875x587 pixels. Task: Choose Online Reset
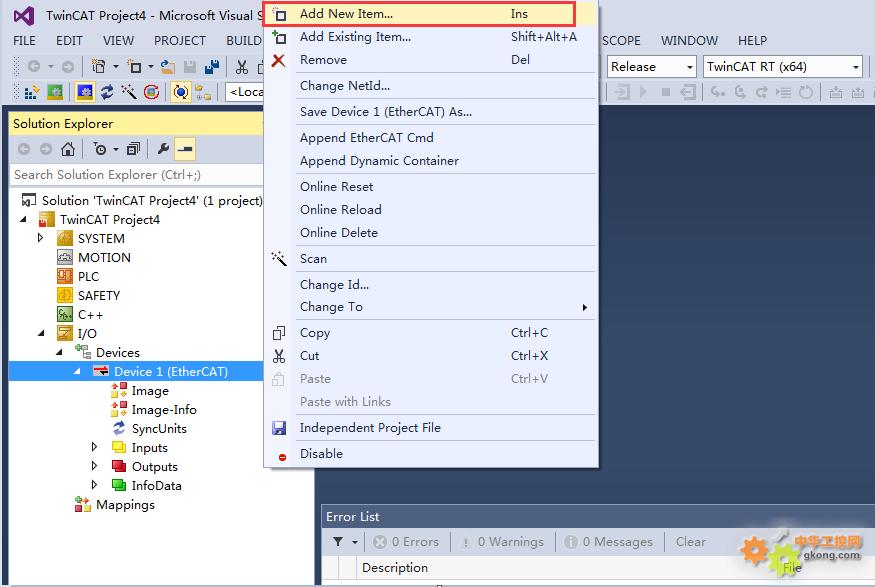pyautogui.click(x=431, y=186)
